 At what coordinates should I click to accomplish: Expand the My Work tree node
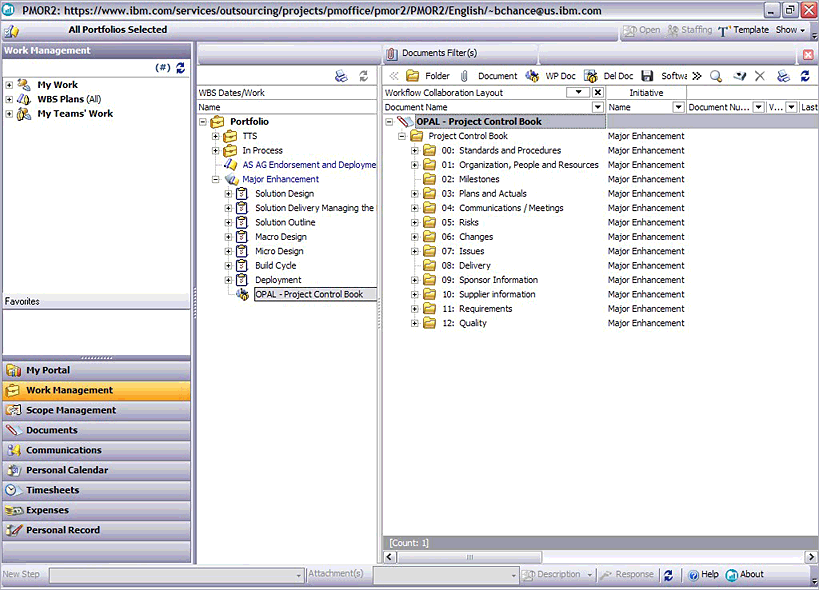(x=9, y=85)
